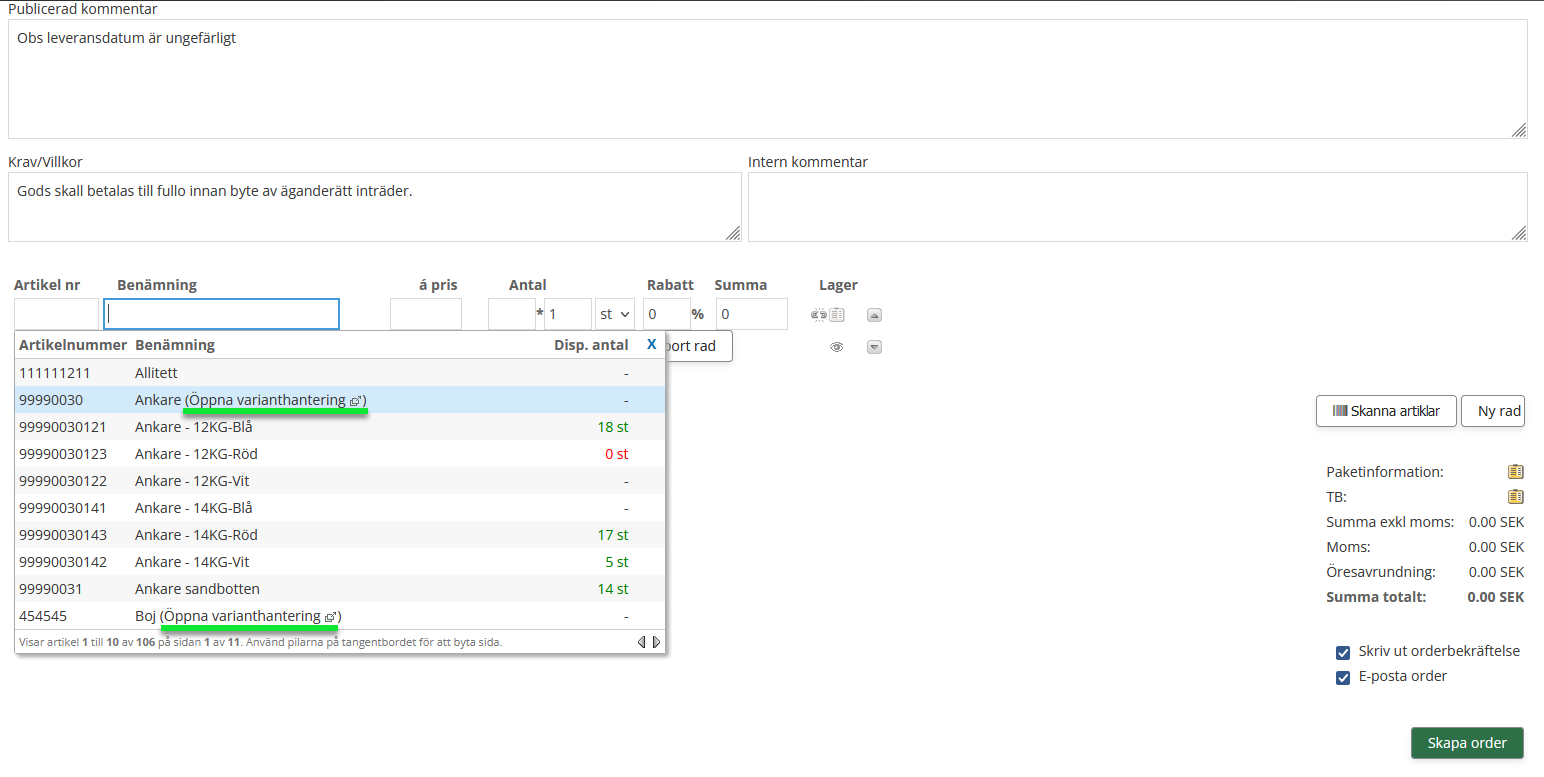The image size is (1544, 777).
Task: Click the link/unlink article icon under Lager
Action: coord(818,315)
